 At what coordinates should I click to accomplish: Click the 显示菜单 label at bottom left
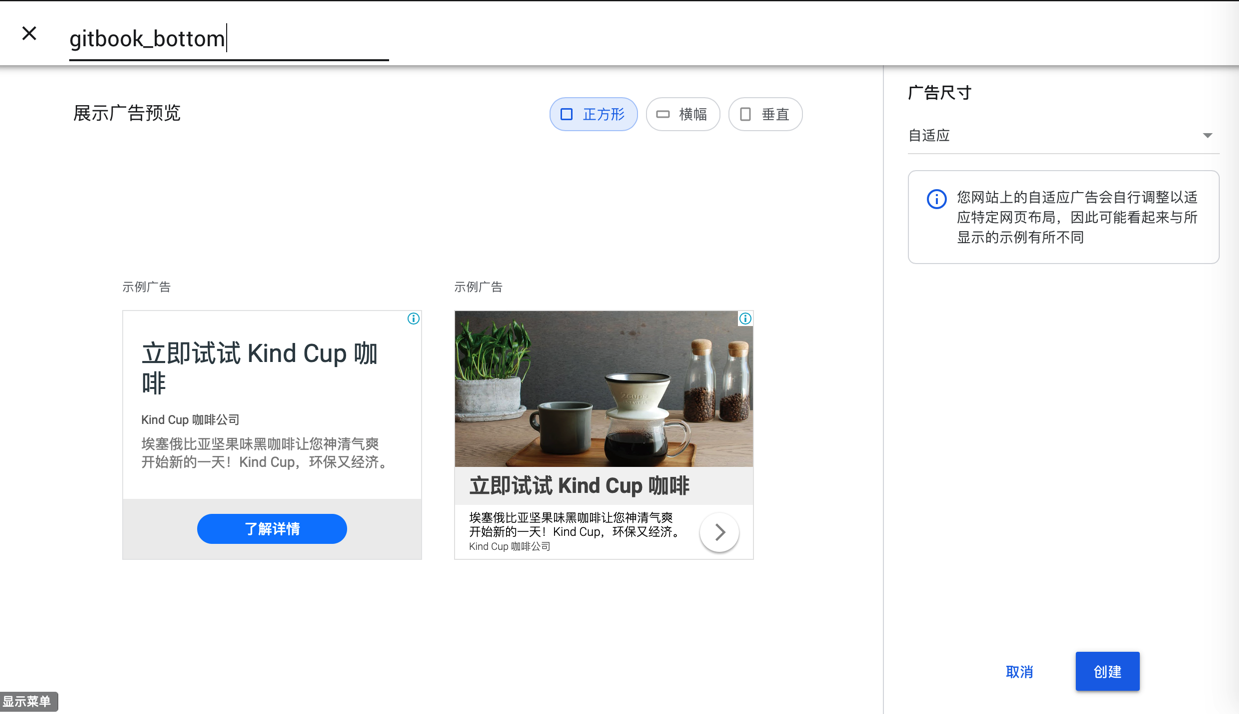[x=28, y=702]
